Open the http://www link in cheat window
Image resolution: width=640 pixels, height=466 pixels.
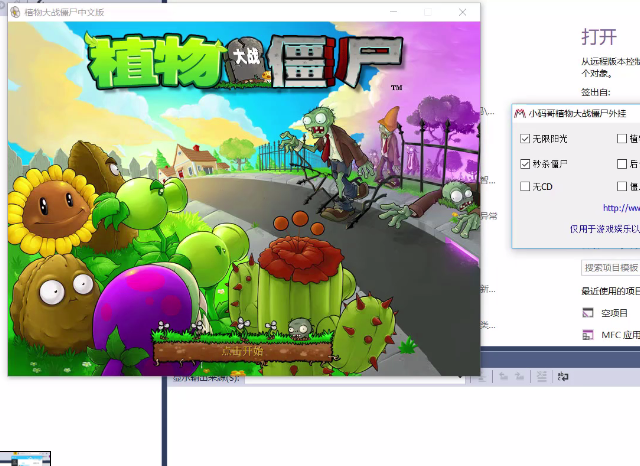coord(620,208)
